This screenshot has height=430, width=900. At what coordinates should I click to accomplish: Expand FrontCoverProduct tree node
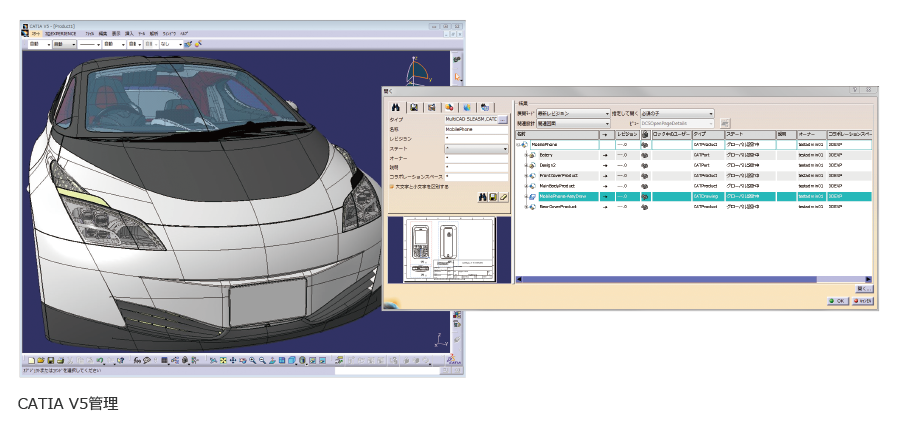point(526,176)
